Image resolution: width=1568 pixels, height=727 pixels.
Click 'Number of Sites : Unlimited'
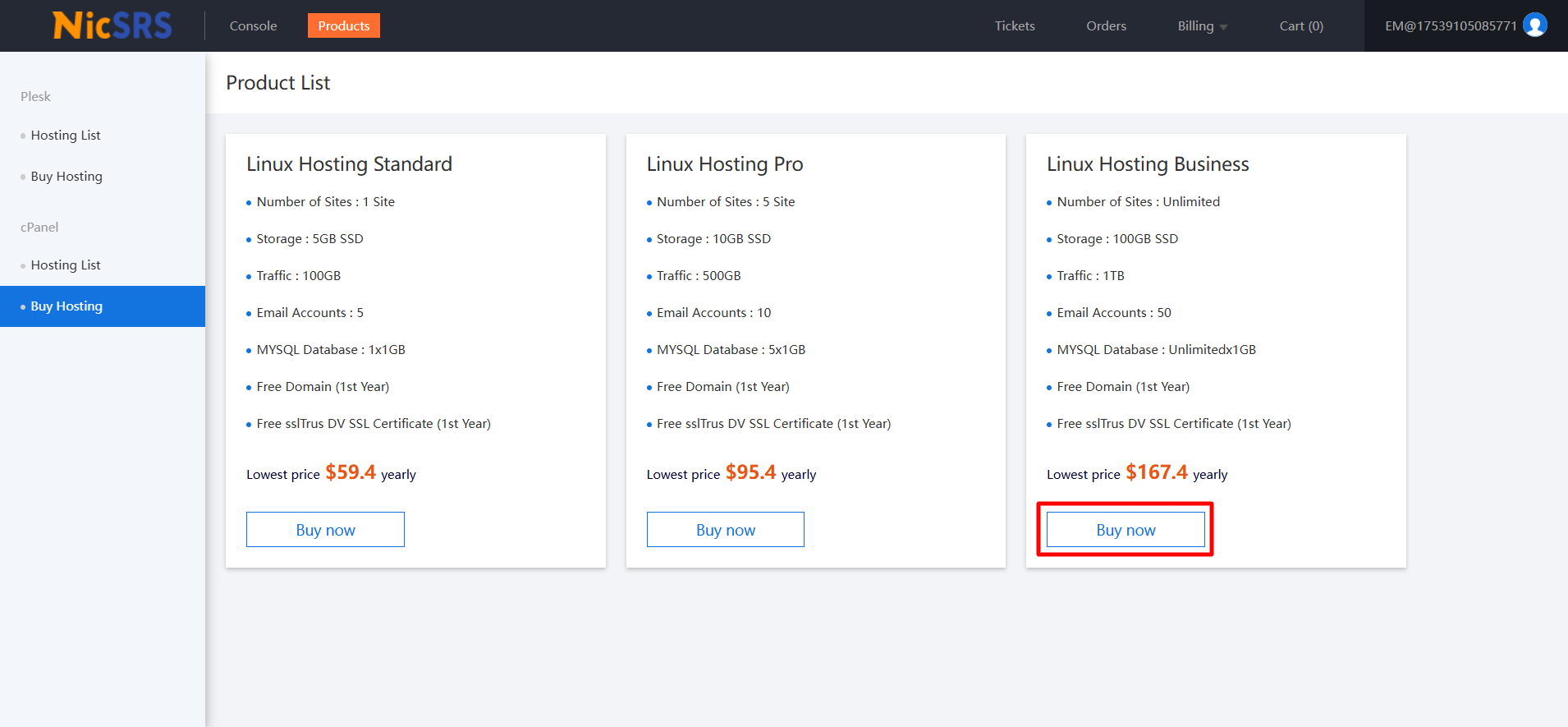[x=1139, y=202]
